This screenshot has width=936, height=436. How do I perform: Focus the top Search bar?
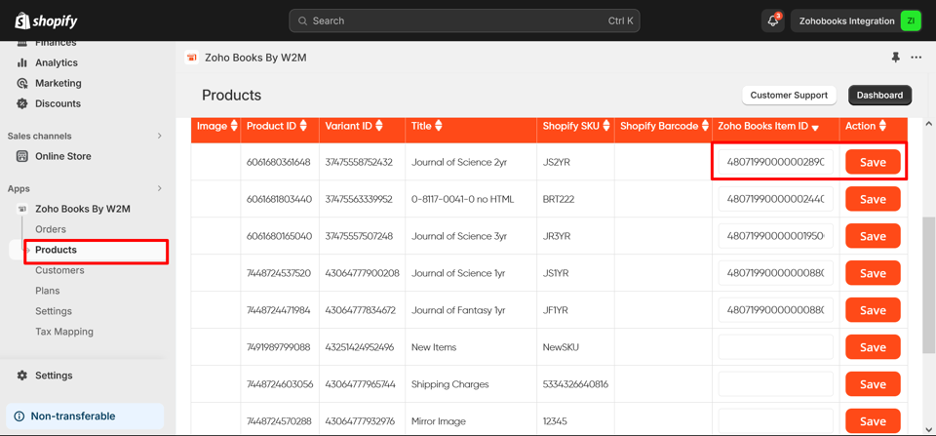tap(464, 21)
